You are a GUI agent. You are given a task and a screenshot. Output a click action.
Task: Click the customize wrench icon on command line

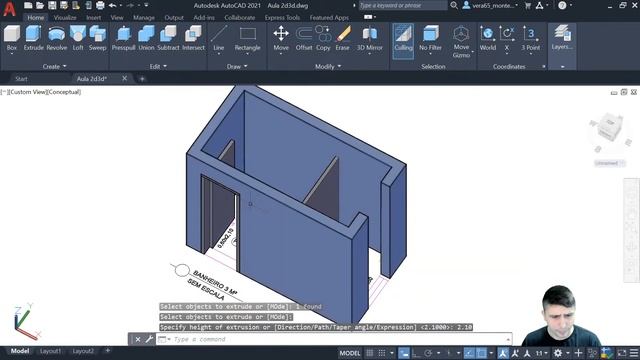coord(149,339)
